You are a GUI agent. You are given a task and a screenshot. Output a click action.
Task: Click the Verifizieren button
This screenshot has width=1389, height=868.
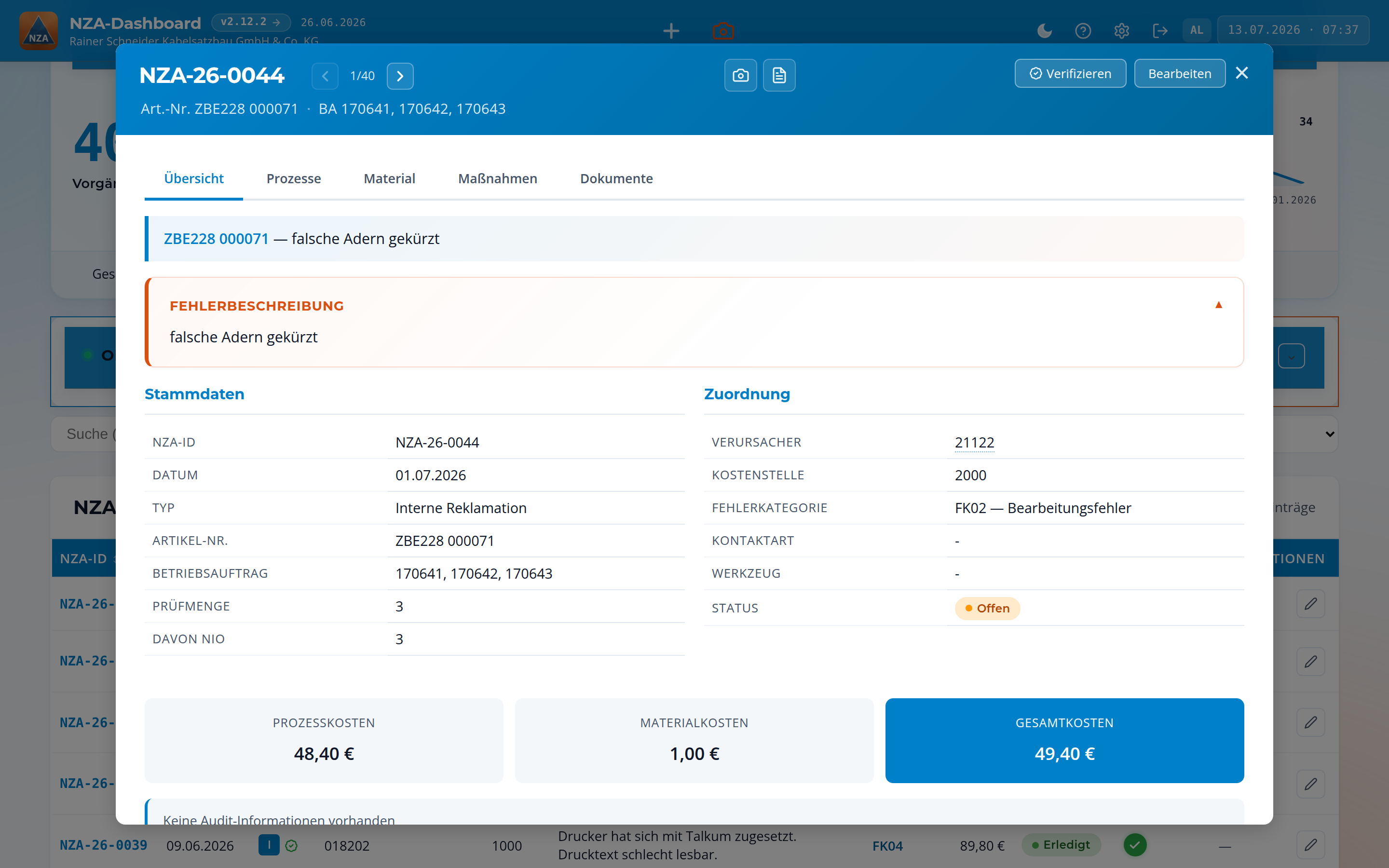click(x=1070, y=73)
